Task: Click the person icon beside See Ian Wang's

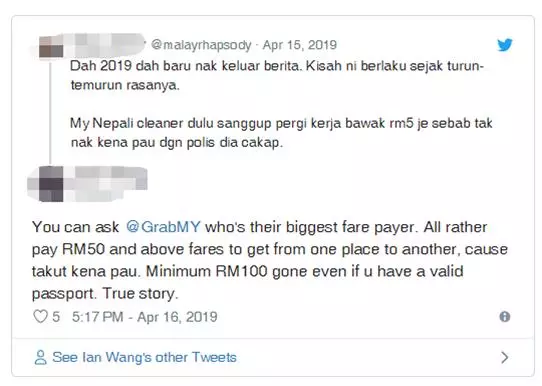Action: coord(40,357)
